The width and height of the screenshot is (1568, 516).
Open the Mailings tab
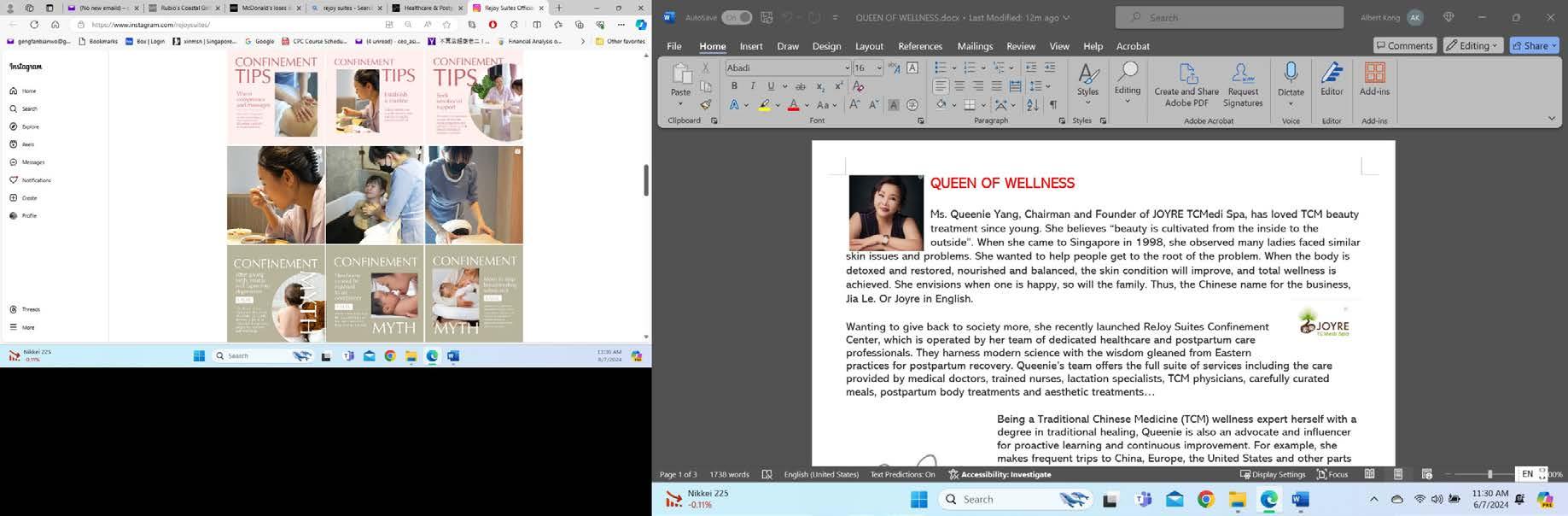tap(975, 46)
